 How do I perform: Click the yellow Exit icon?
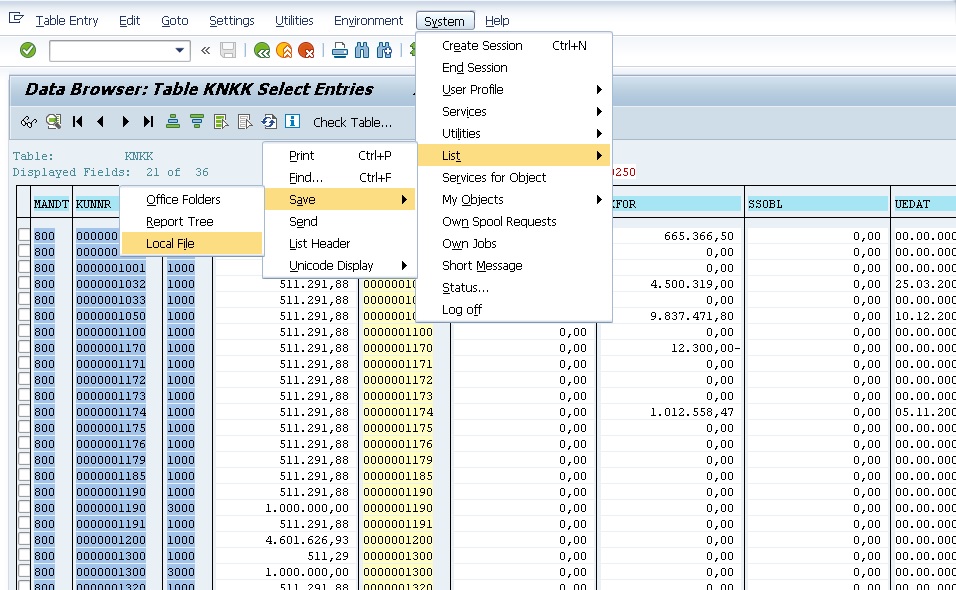tap(284, 51)
